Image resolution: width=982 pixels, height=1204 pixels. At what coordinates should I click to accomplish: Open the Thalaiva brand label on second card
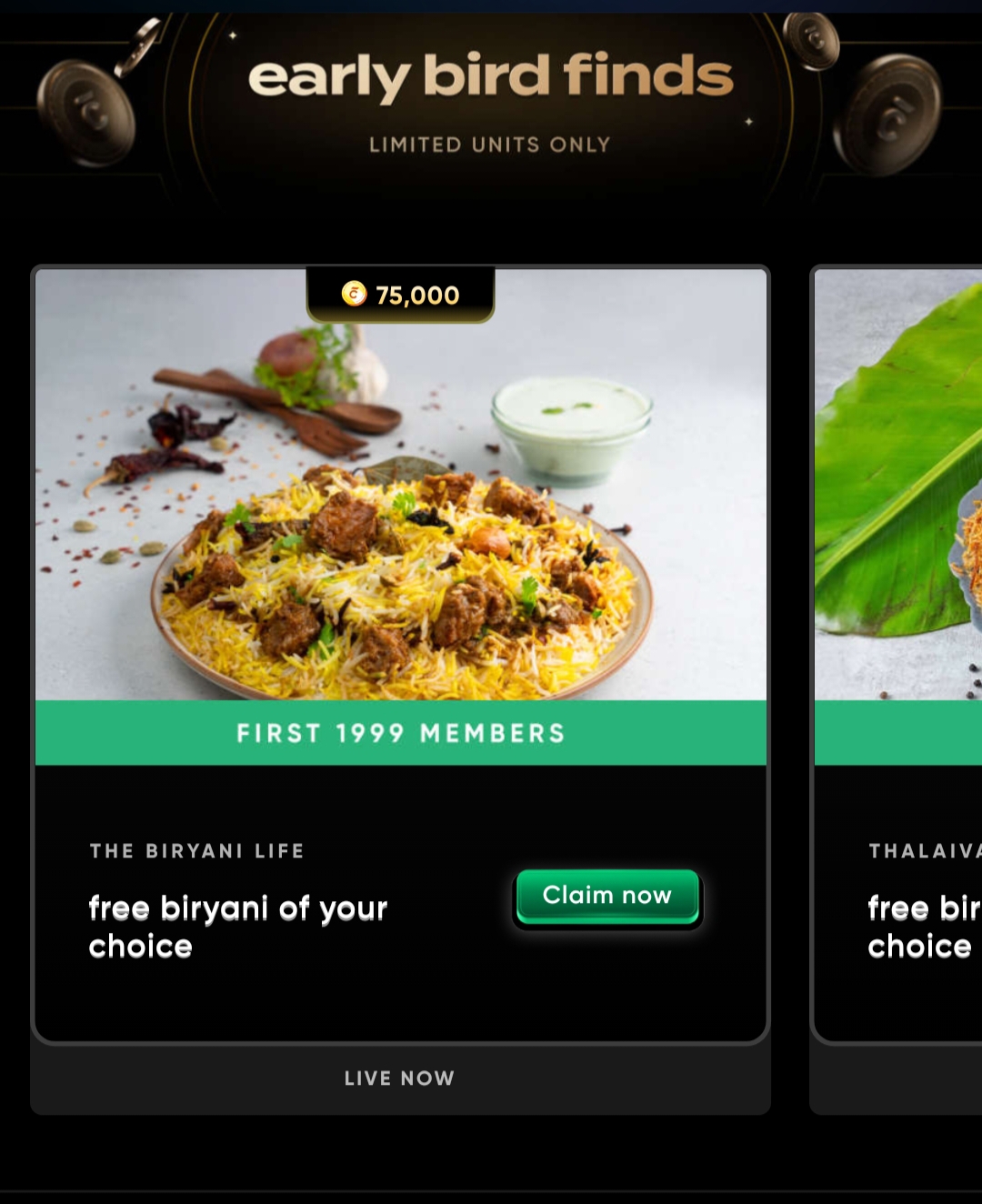click(925, 851)
